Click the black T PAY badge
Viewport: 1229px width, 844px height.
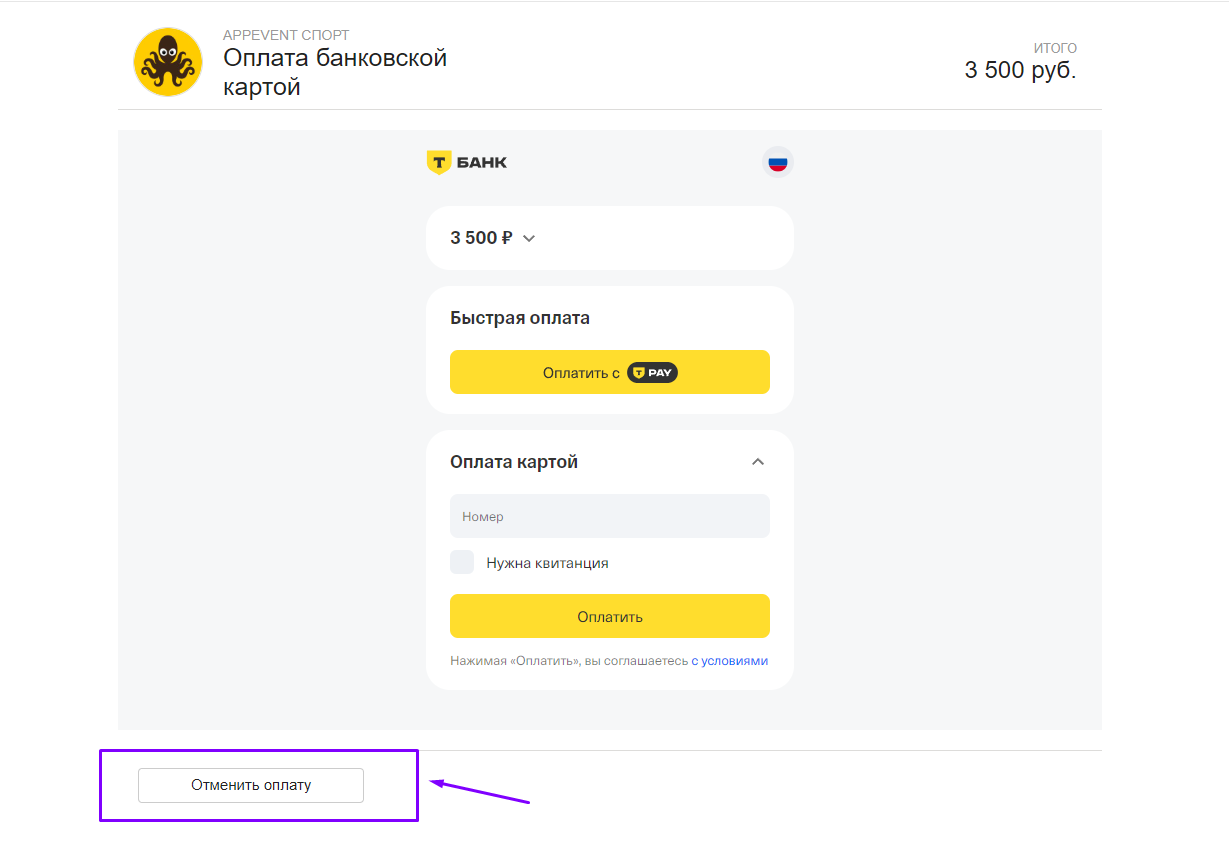pyautogui.click(x=652, y=372)
